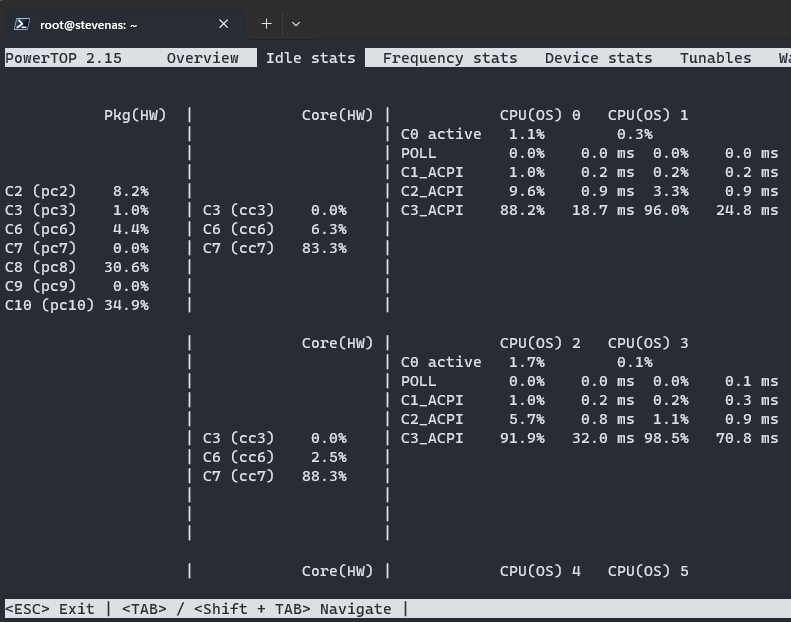791x622 pixels.
Task: Click the C9 (pc9) row label
Action: [x=40, y=287]
